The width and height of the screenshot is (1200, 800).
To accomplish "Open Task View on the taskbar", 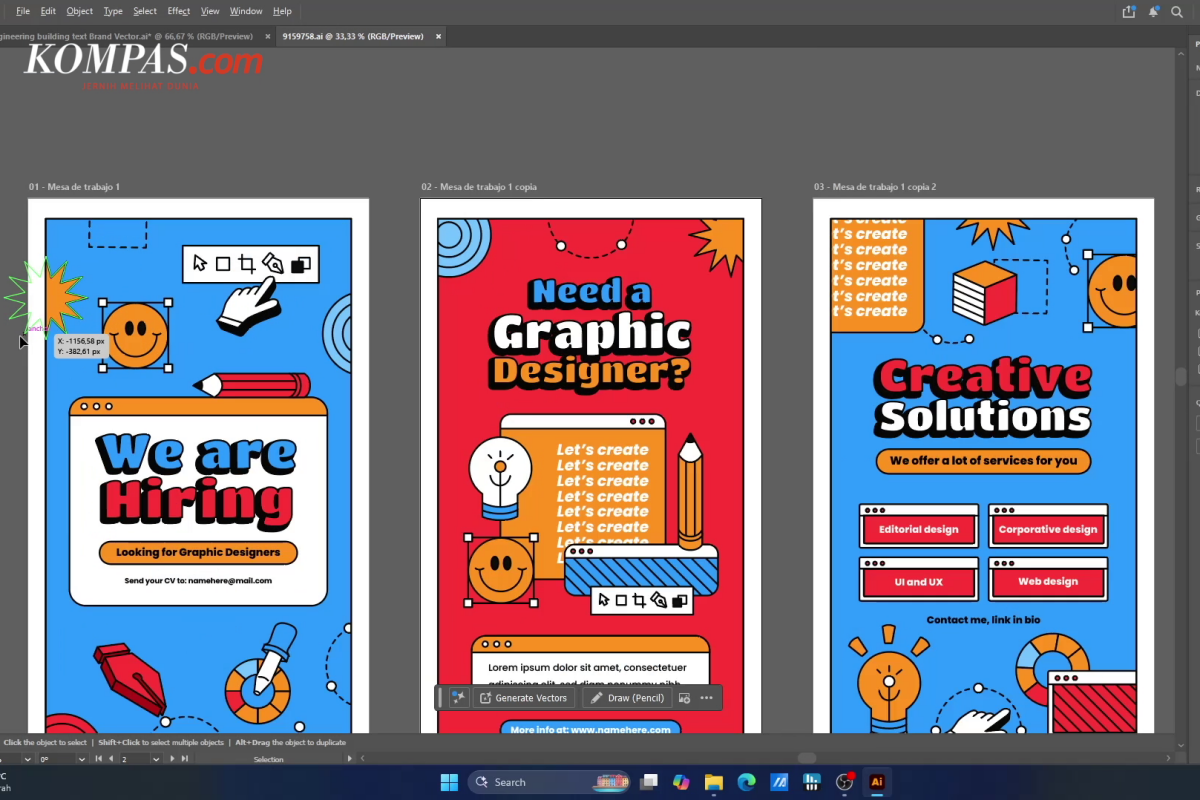I will tap(650, 782).
